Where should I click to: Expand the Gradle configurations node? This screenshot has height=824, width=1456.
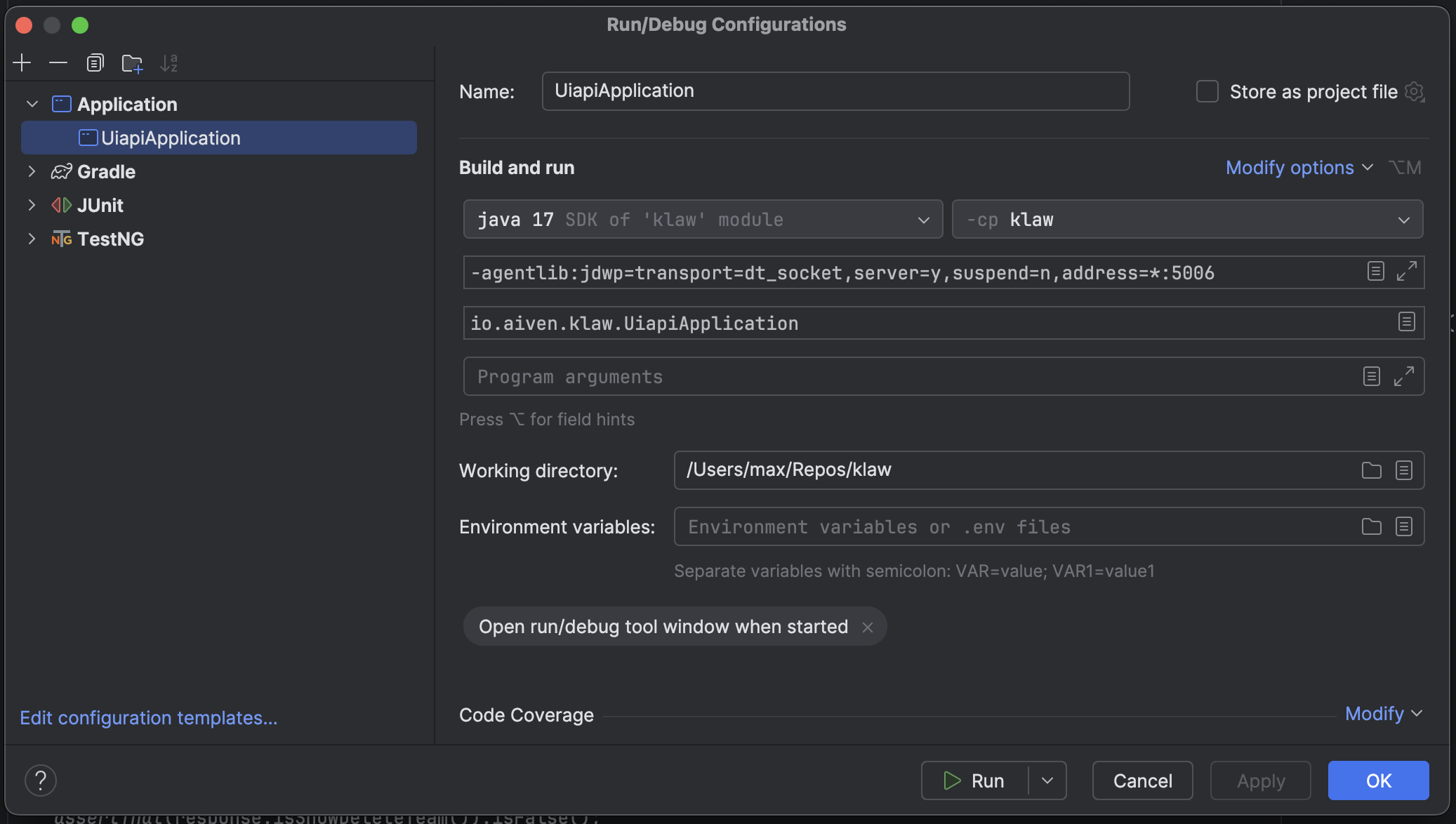(32, 171)
